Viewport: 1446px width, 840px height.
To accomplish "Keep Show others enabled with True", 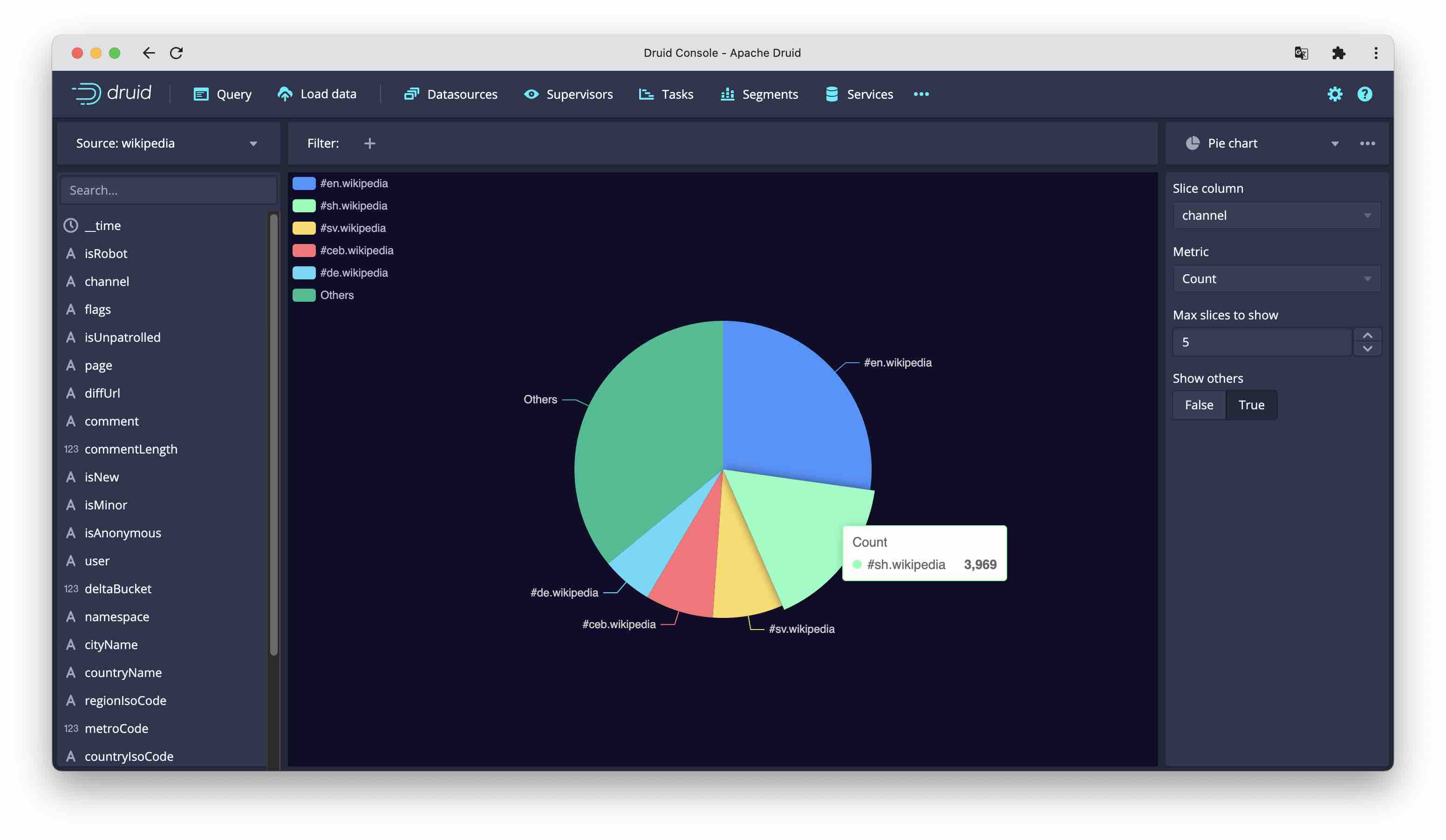I will click(1251, 405).
